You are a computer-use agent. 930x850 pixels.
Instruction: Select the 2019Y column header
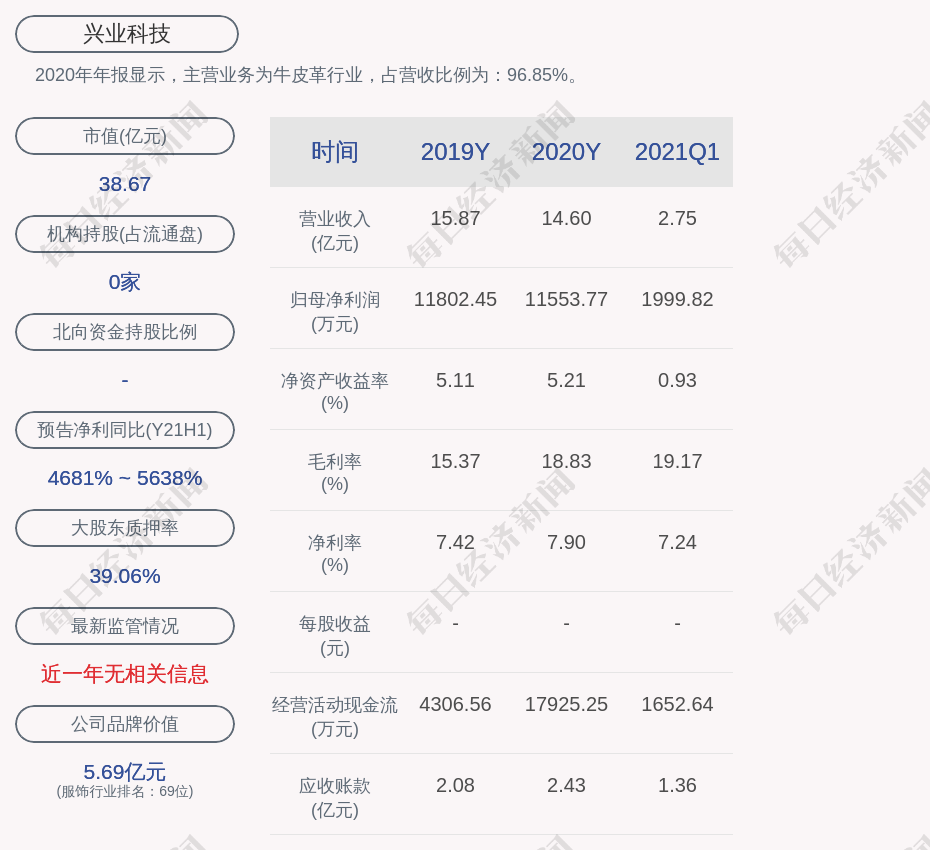click(x=455, y=152)
